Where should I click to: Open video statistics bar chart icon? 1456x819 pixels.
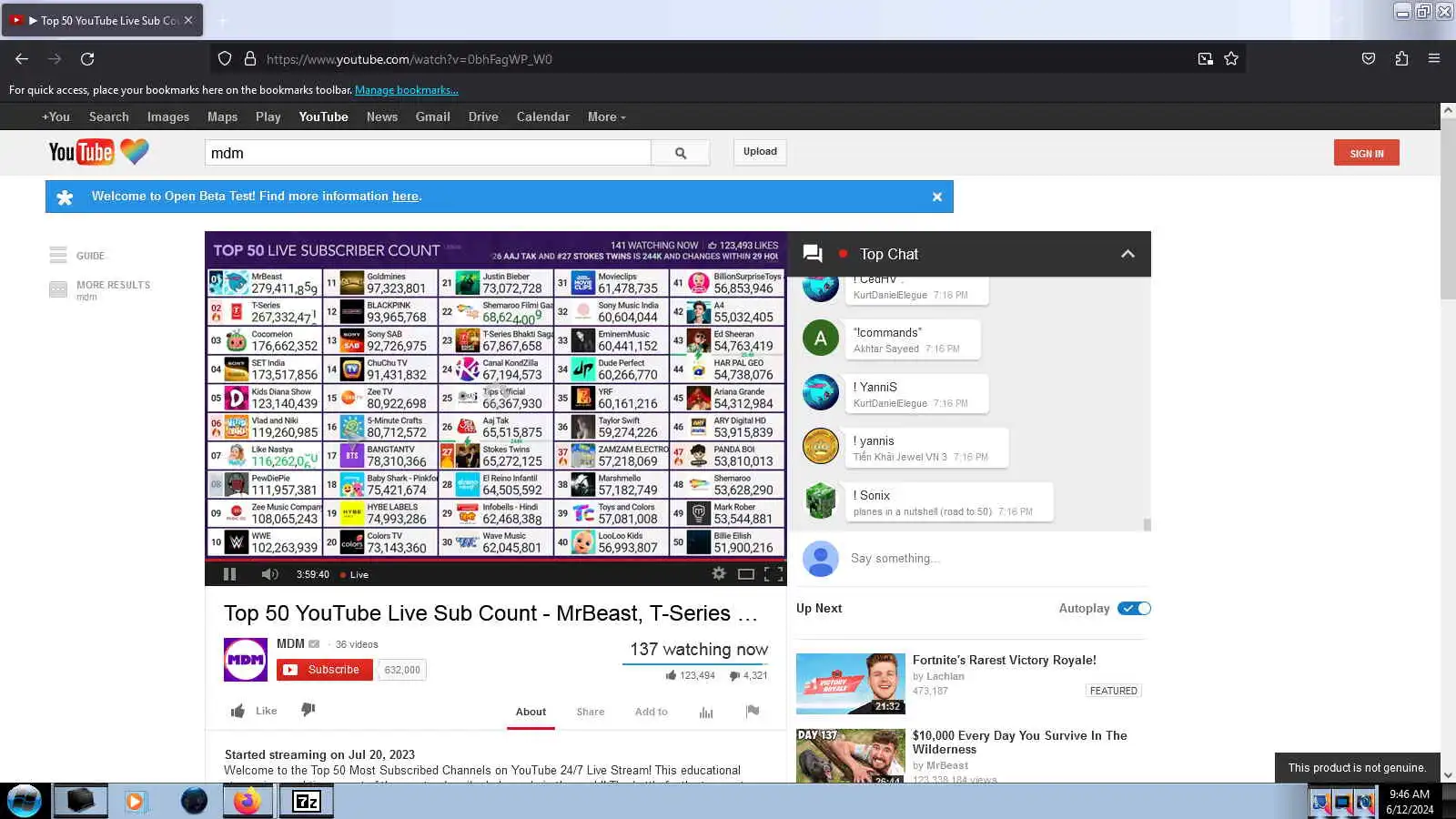pos(706,712)
